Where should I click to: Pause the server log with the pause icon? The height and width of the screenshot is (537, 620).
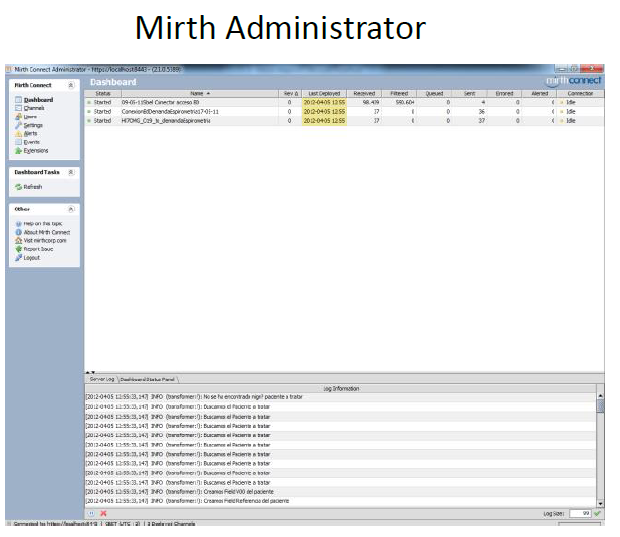tap(92, 513)
